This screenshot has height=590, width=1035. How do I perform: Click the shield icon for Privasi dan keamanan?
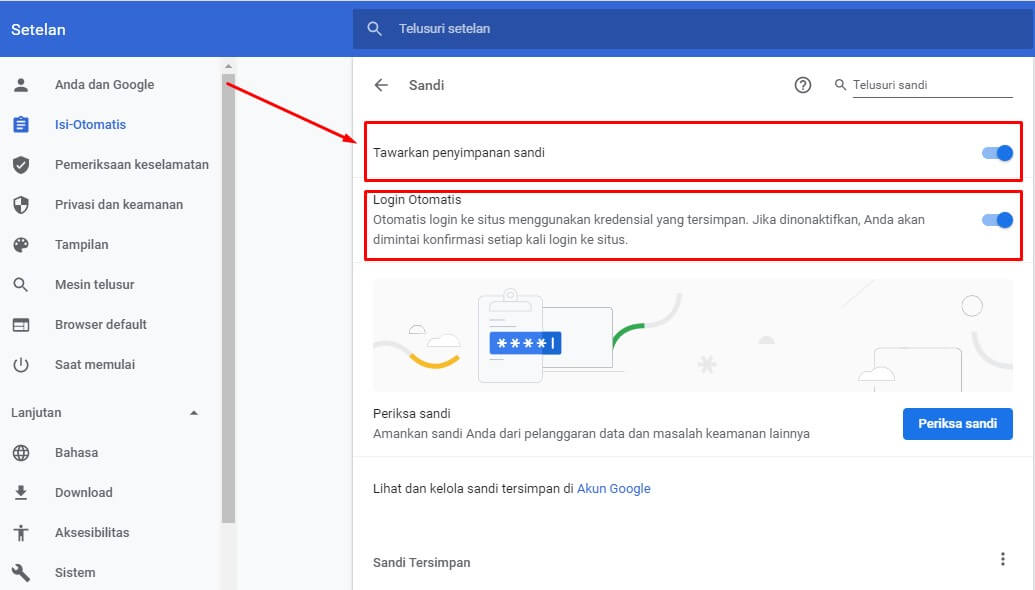click(21, 205)
